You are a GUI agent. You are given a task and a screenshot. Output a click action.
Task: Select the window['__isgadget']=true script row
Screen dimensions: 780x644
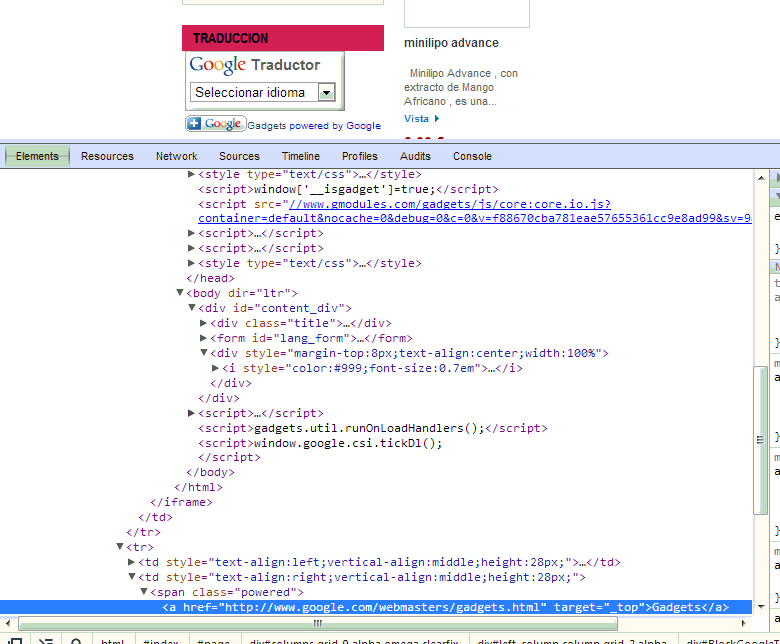pos(348,189)
